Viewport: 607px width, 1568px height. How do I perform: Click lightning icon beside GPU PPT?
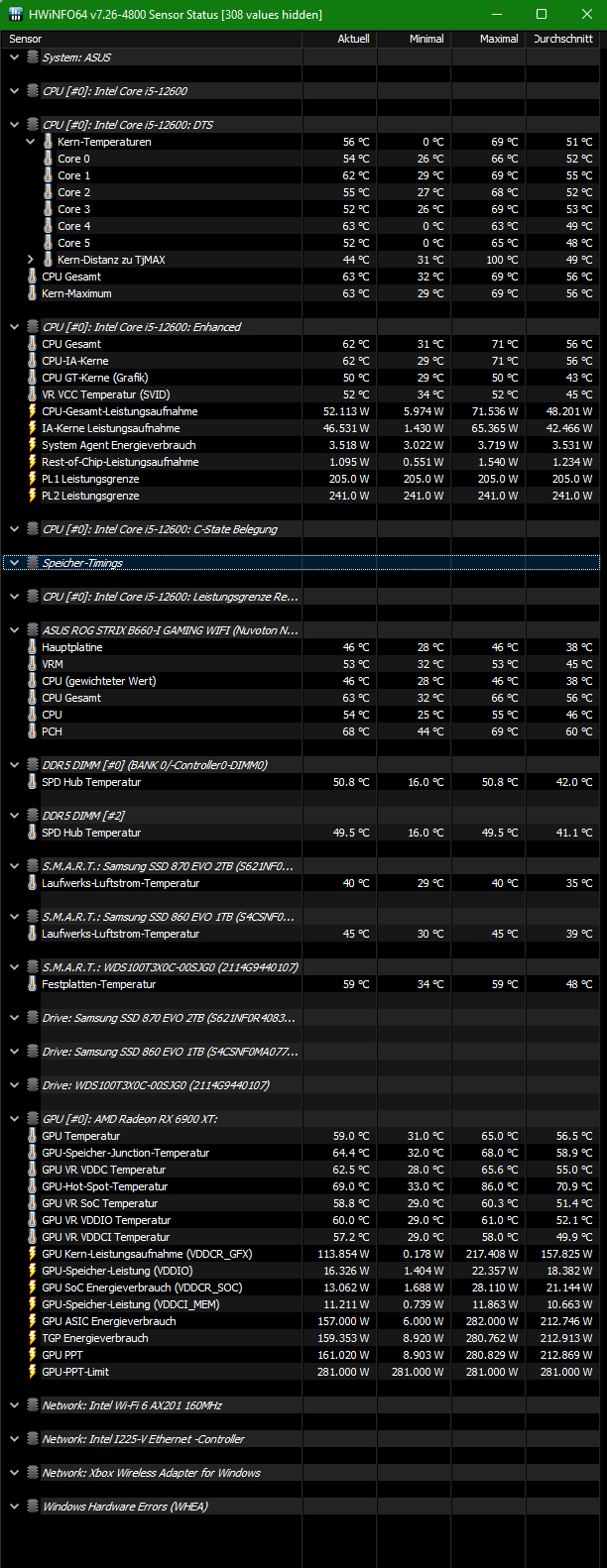pyautogui.click(x=33, y=1355)
